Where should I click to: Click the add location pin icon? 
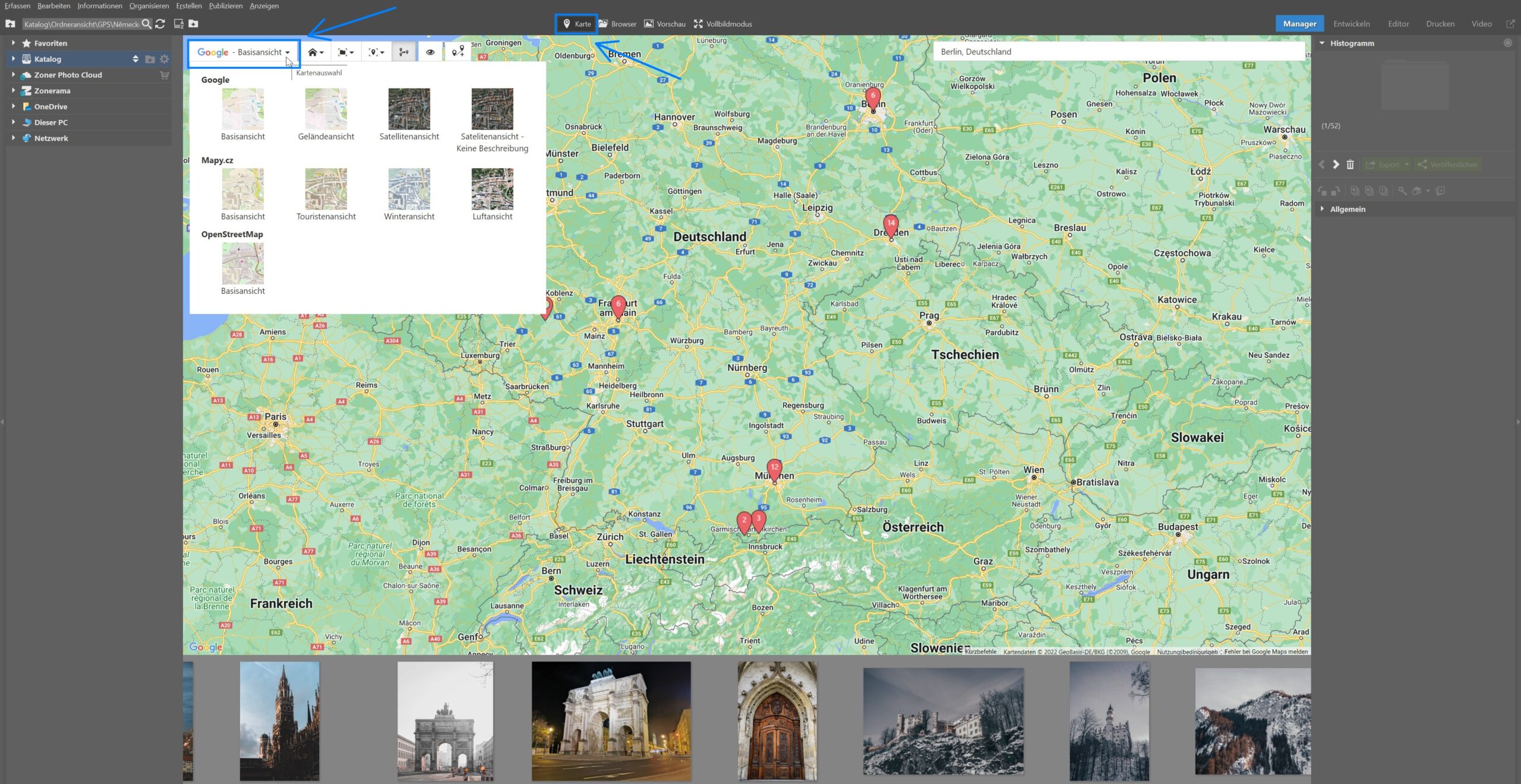pos(457,52)
